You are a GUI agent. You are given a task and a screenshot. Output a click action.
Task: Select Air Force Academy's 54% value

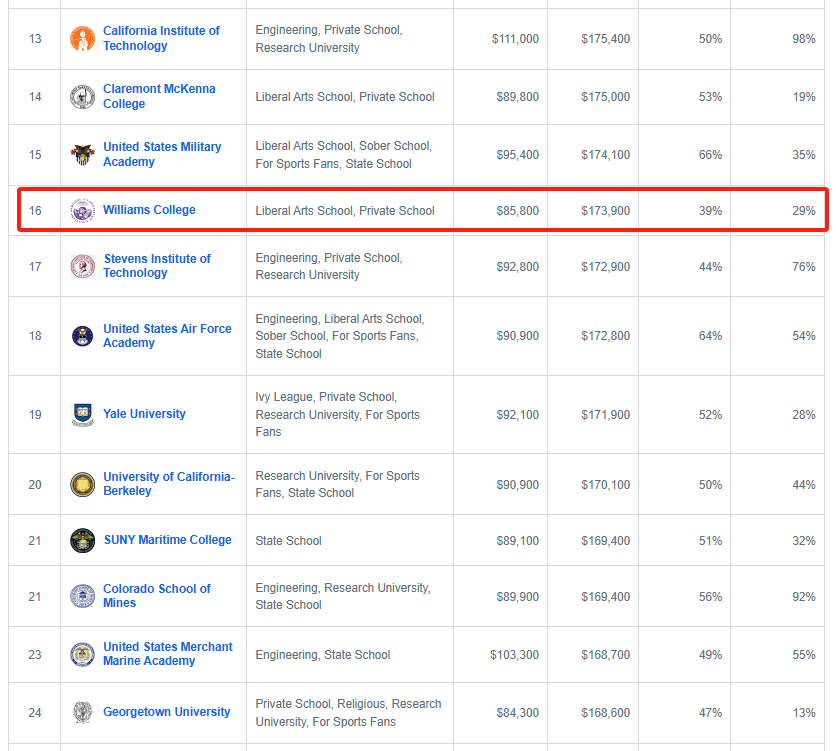[804, 336]
